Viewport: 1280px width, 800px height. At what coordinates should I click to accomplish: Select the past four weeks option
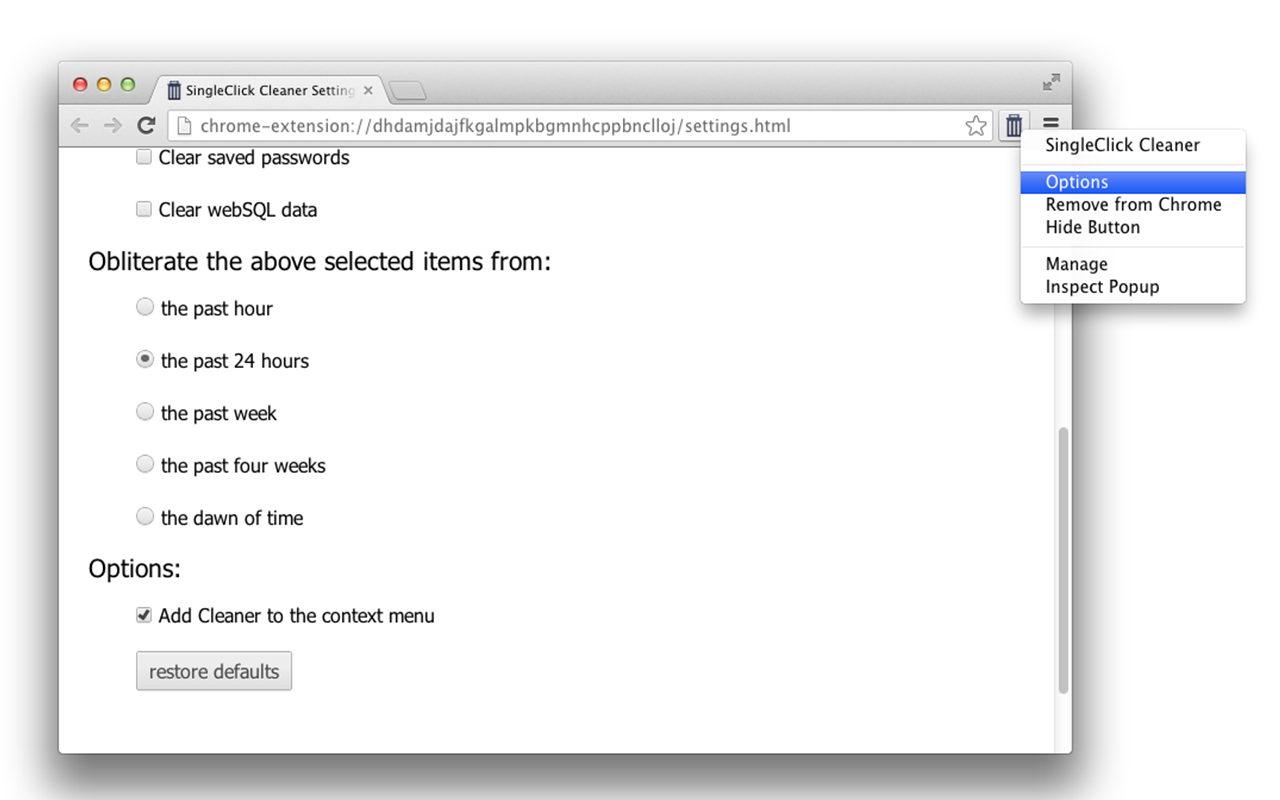(145, 465)
